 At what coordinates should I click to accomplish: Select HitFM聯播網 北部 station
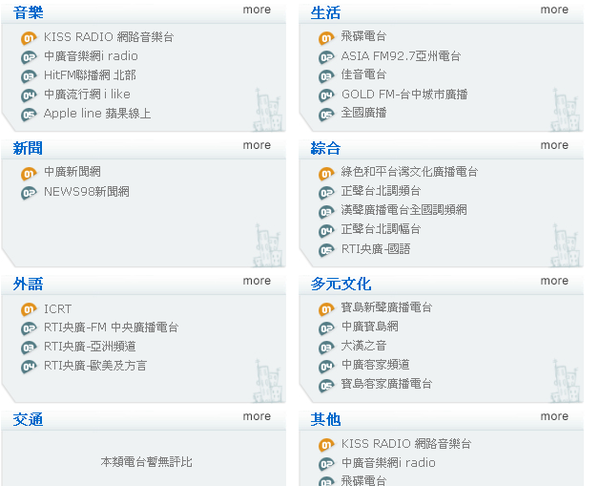click(x=90, y=75)
